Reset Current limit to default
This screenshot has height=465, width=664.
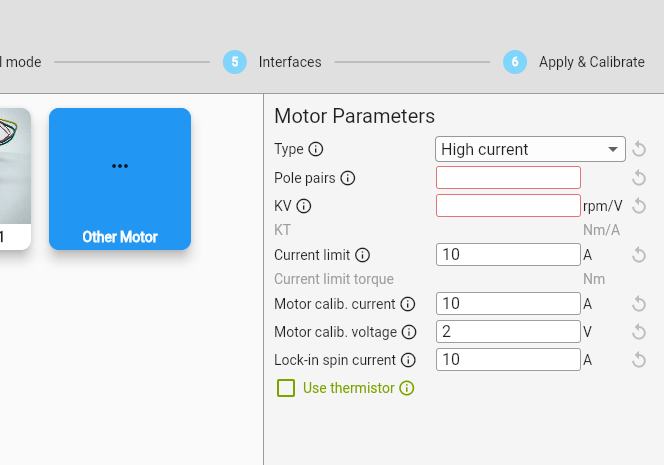point(639,255)
